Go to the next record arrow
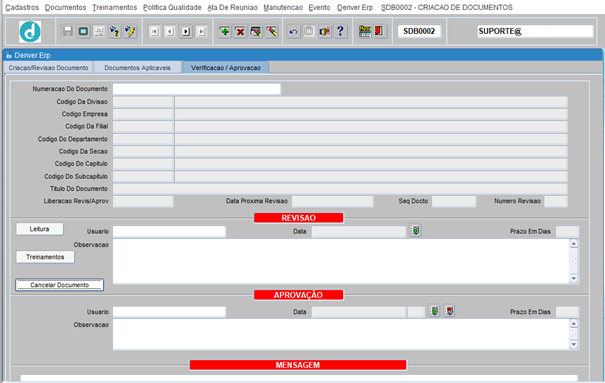The image size is (605, 383). [x=186, y=31]
